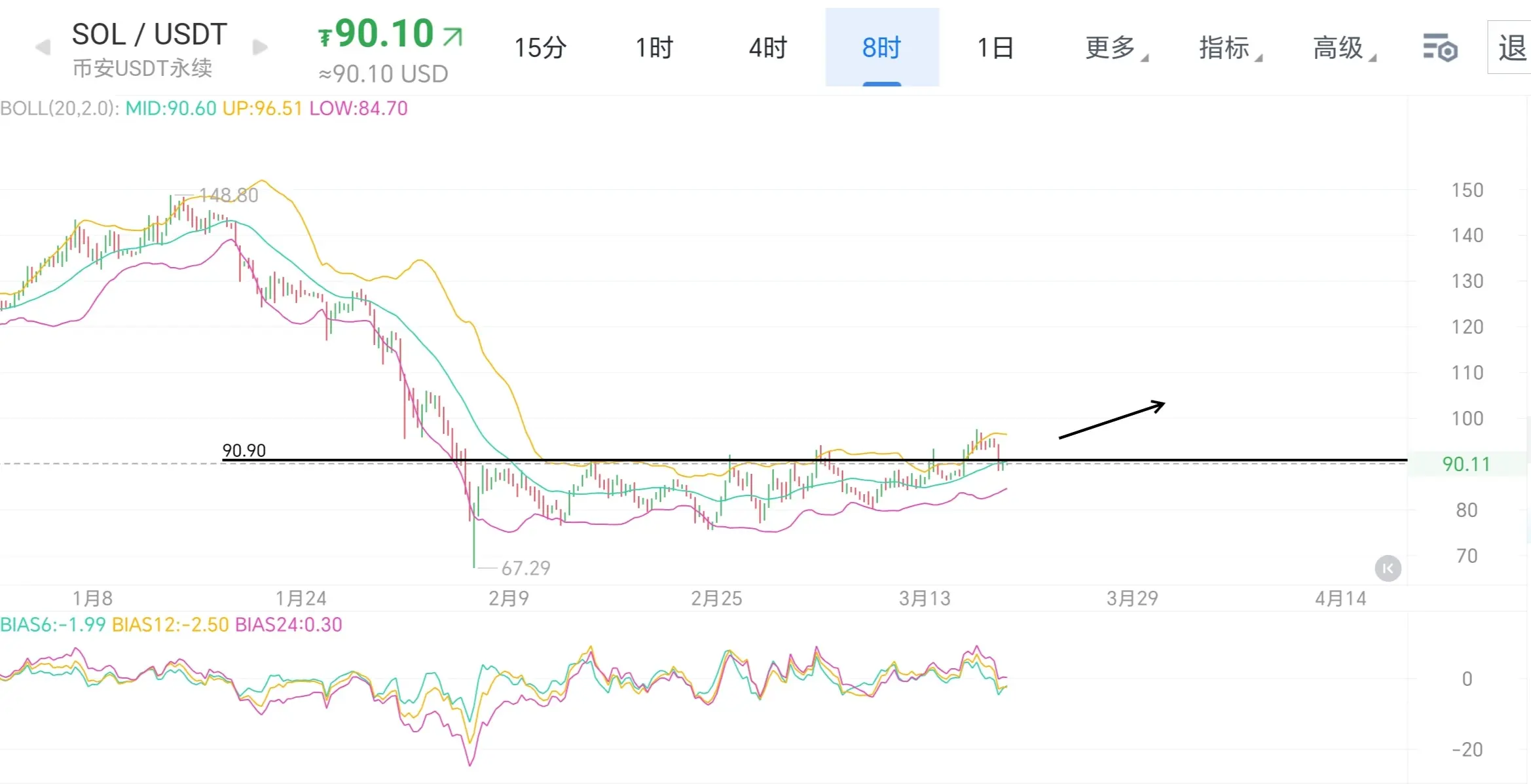Click the previous trading pair arrow

(43, 47)
